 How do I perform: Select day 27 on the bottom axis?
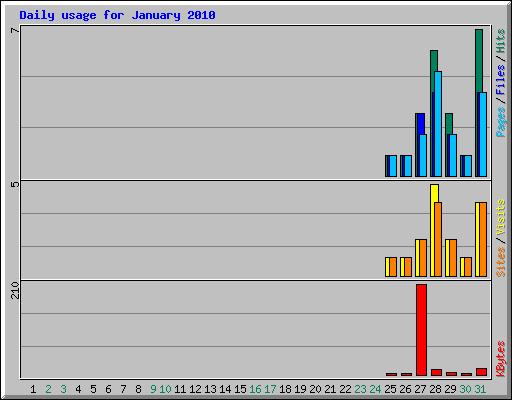tap(420, 389)
